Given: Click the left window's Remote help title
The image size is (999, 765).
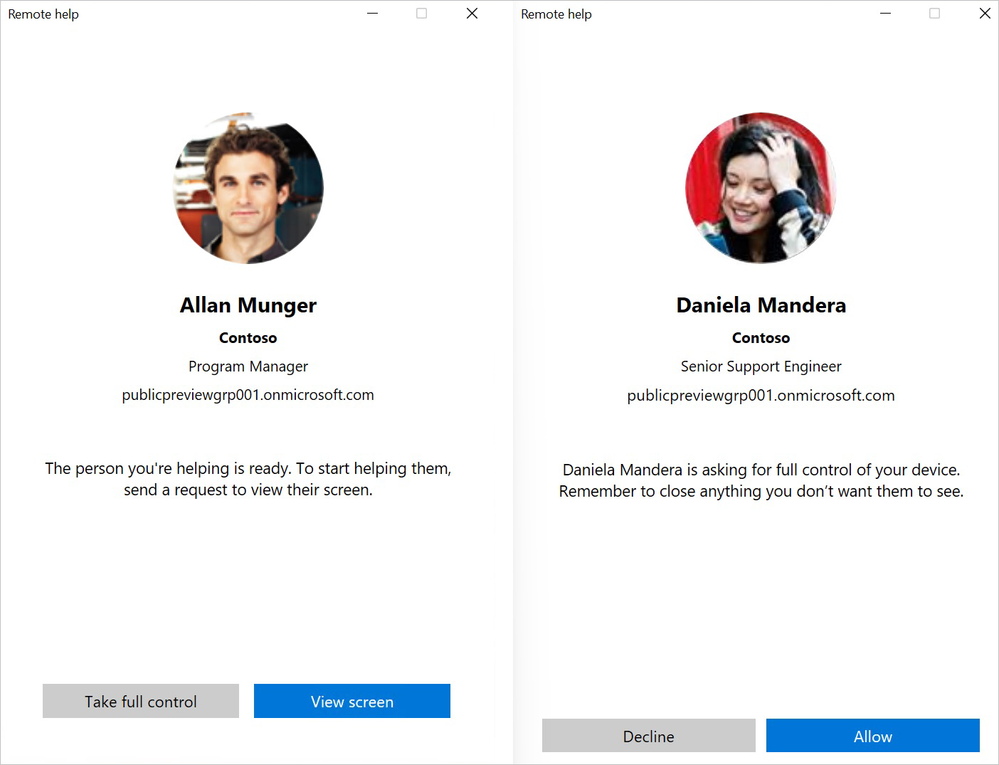Looking at the screenshot, I should [x=43, y=14].
